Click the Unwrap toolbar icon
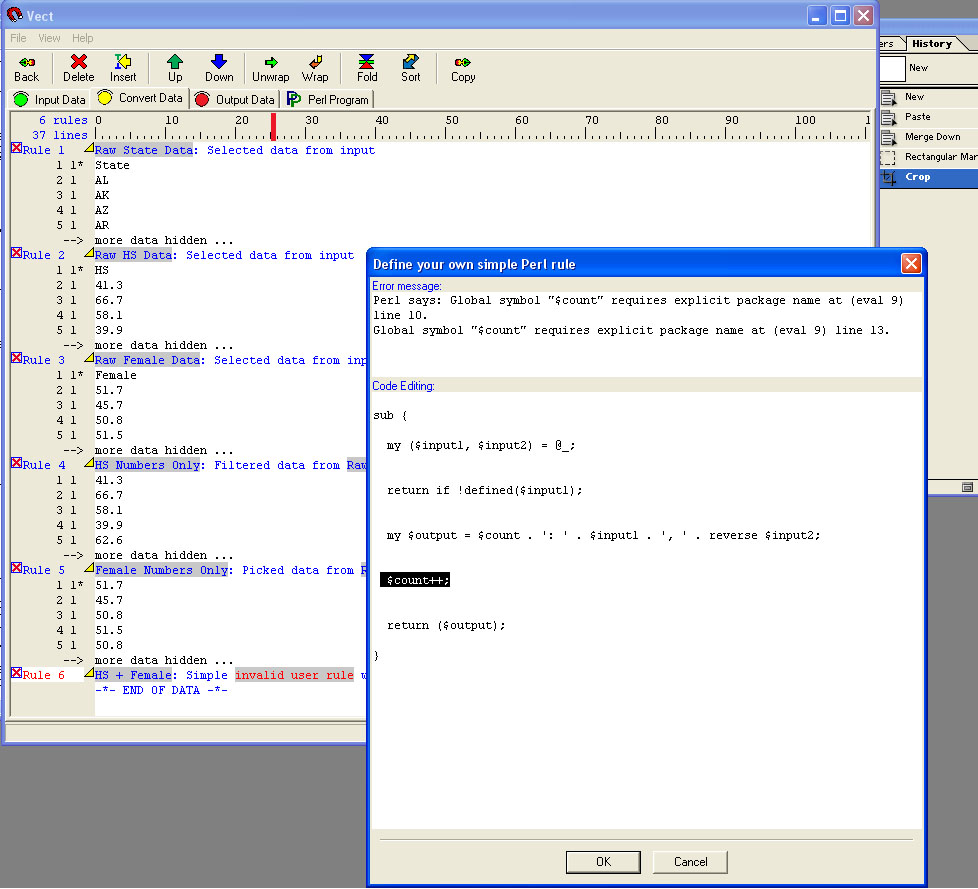978x889 pixels. (270, 62)
